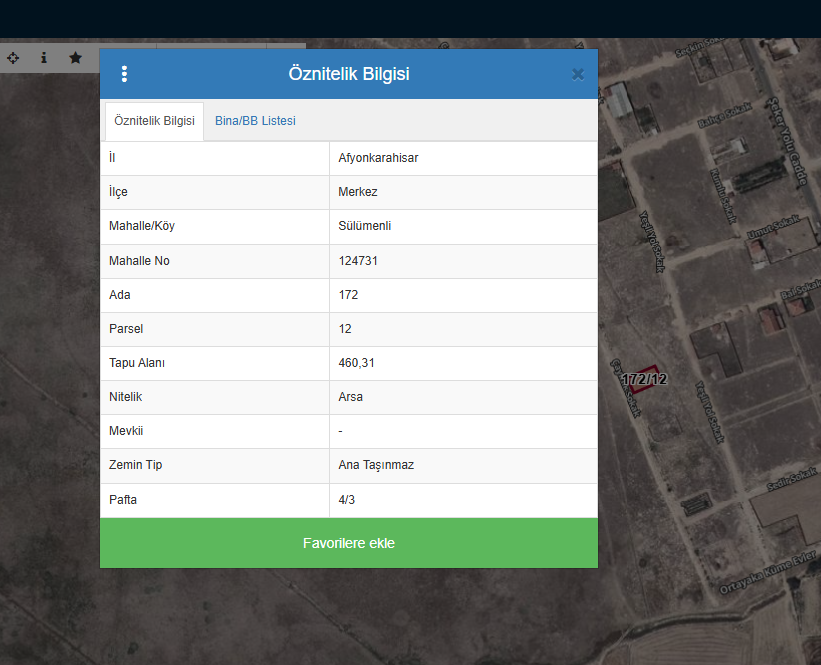Click the 172/12 parcel on the map

(645, 379)
